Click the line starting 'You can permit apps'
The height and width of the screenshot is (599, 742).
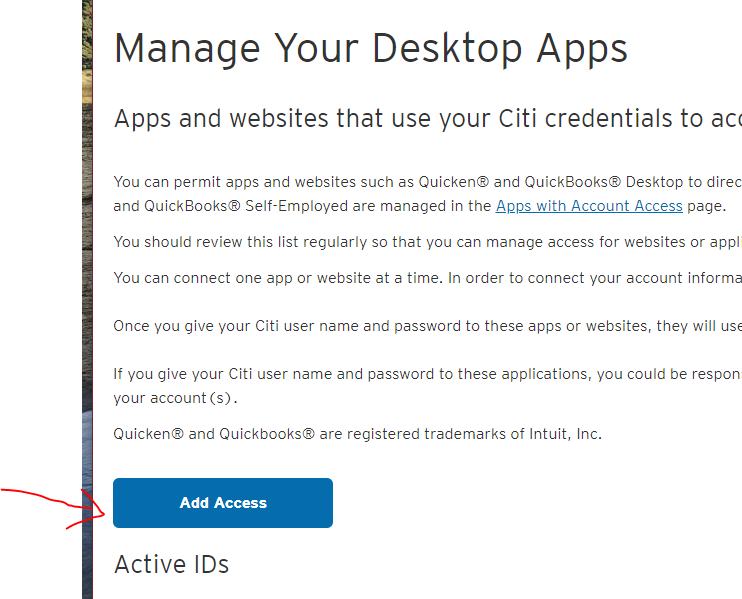click(428, 182)
